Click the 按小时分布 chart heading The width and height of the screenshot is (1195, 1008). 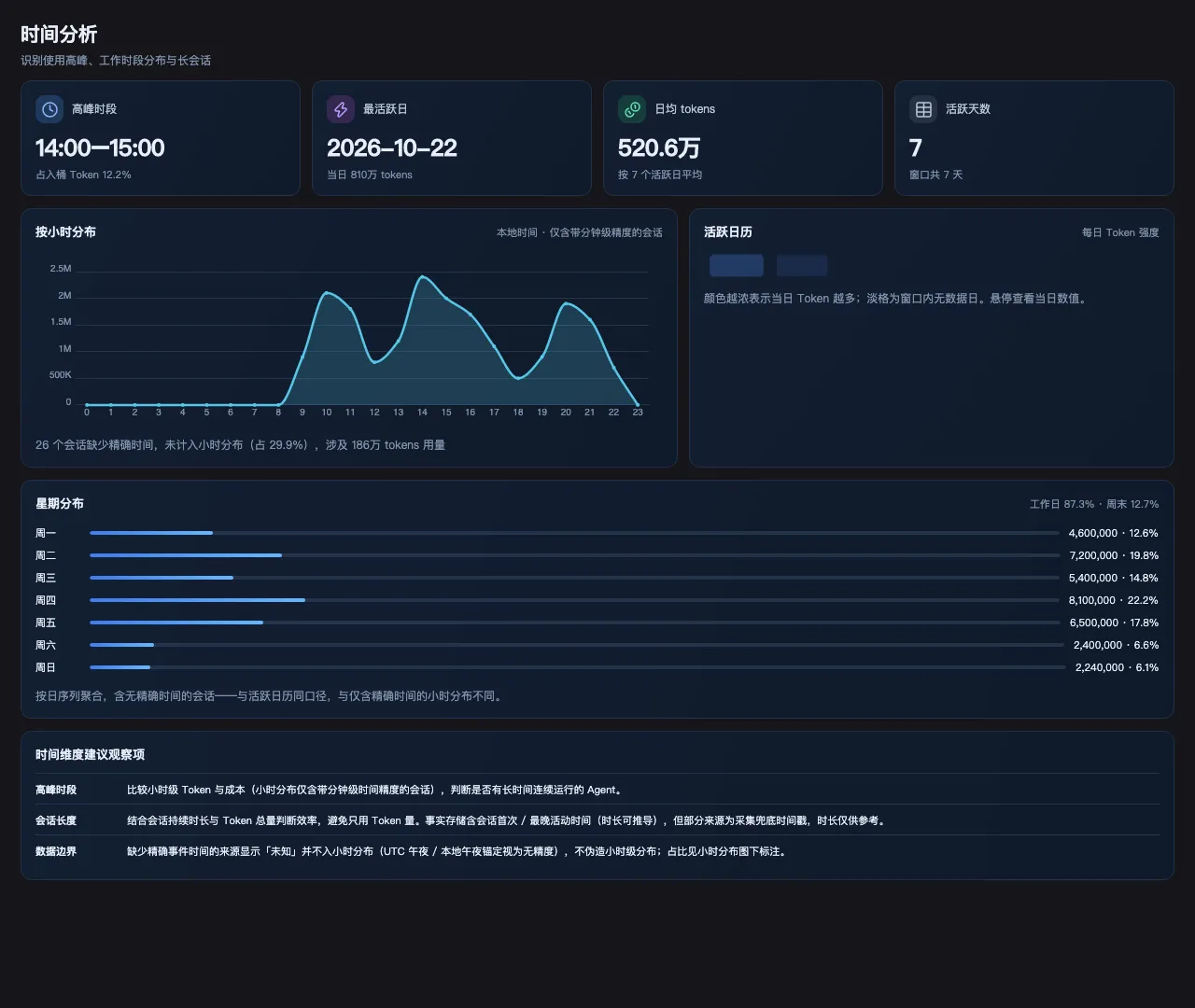pos(65,231)
